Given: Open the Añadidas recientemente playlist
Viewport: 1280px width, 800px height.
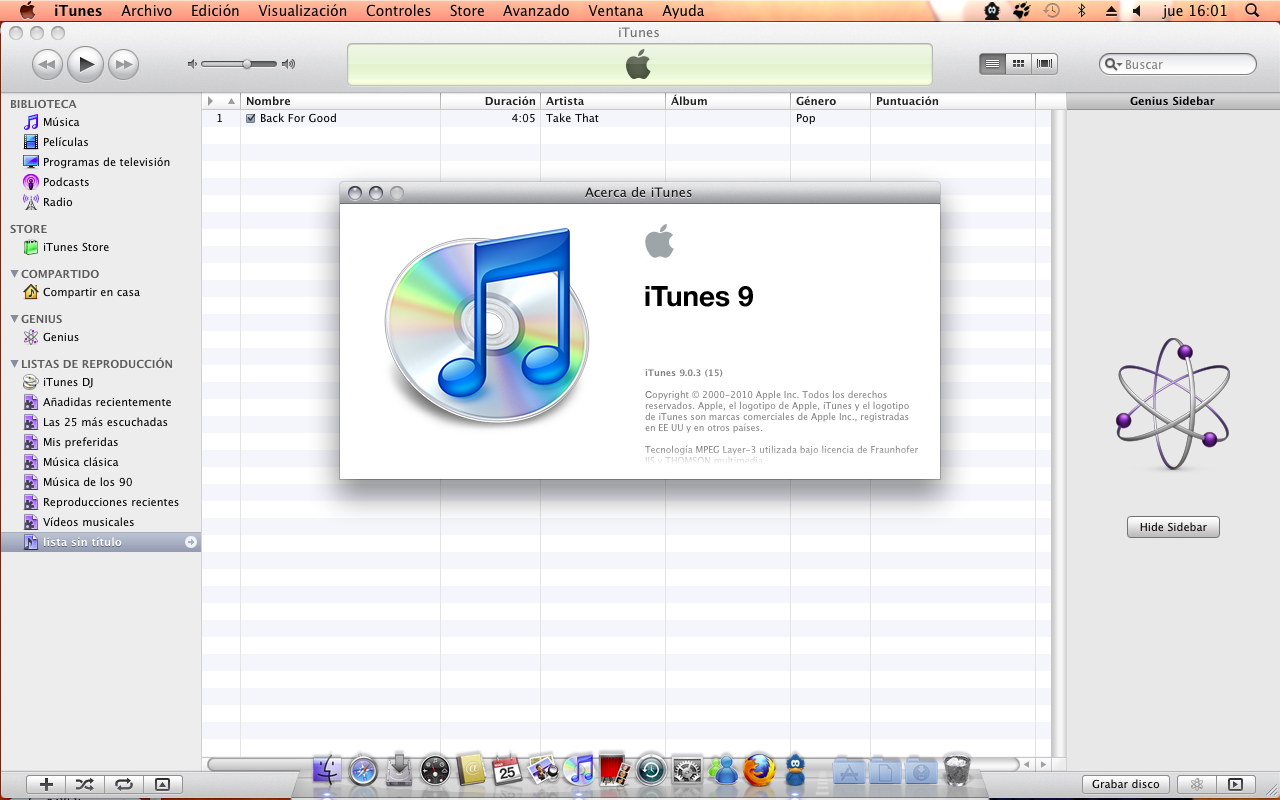Looking at the screenshot, I should 100,402.
